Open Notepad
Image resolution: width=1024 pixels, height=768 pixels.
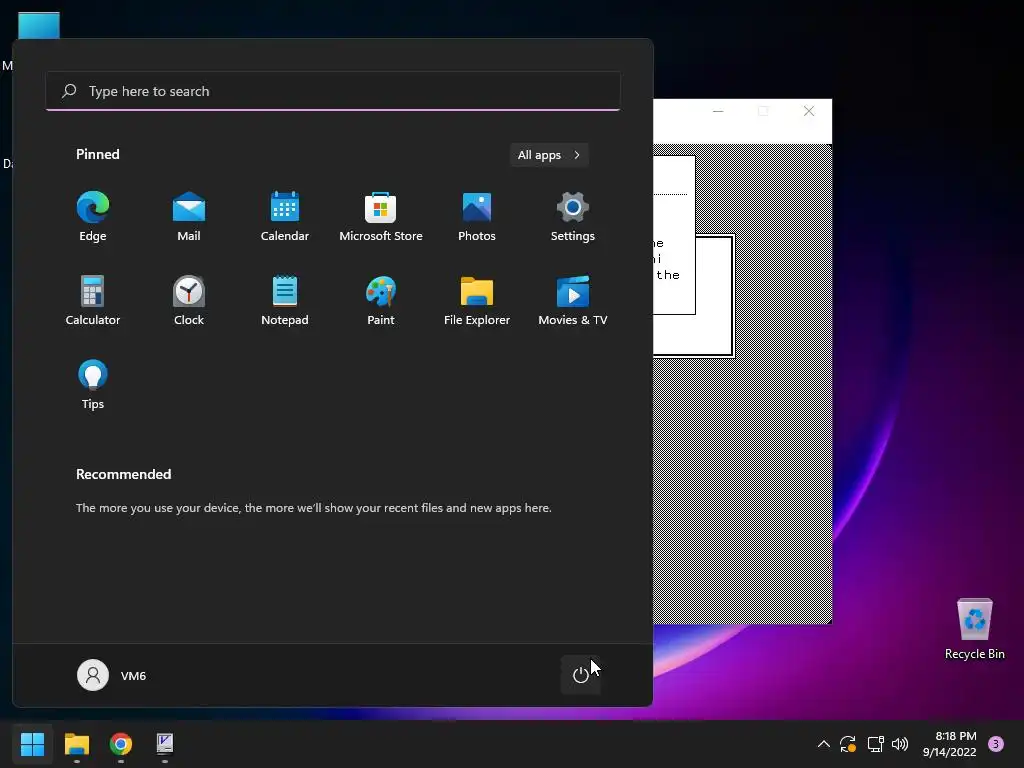285,301
